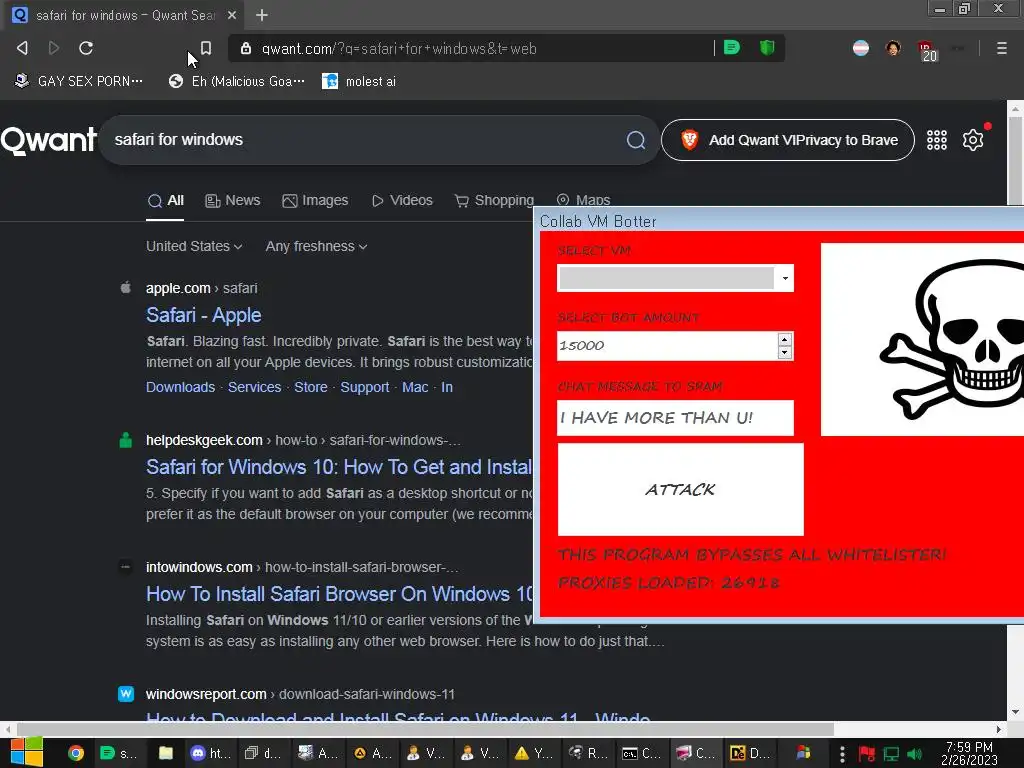Switch to the Videos tab

click(x=402, y=200)
